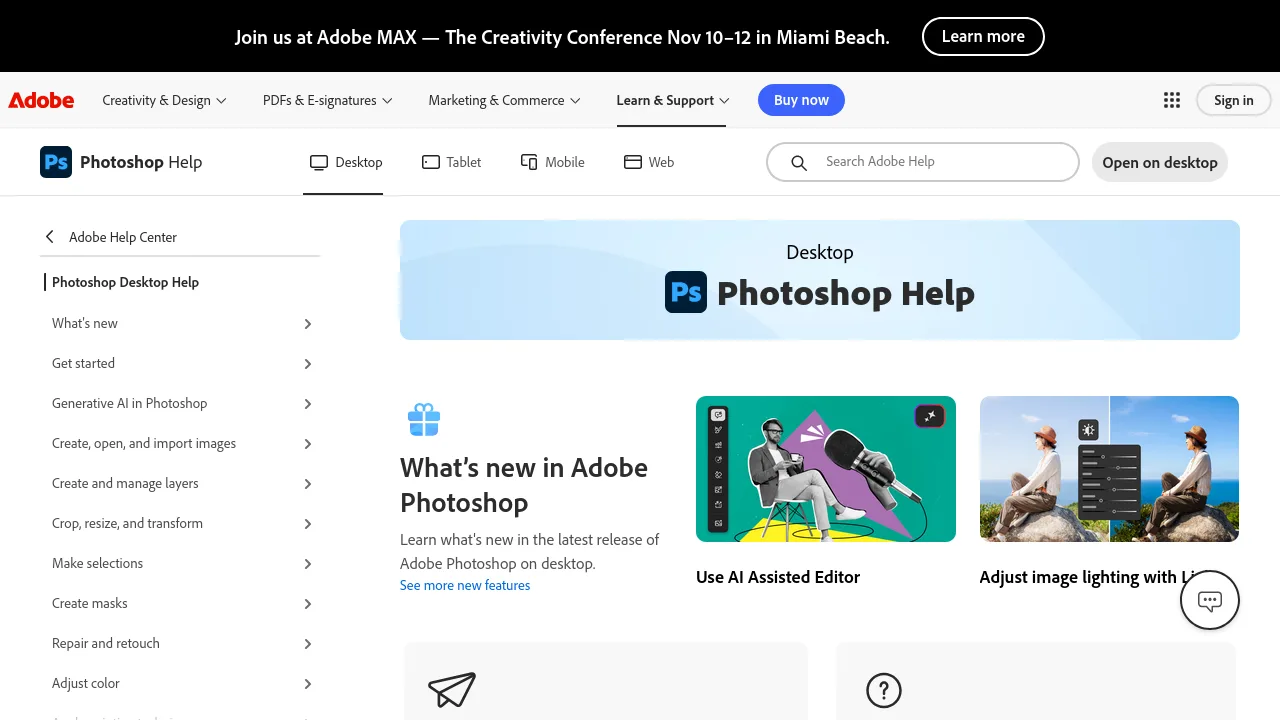Screen dimensions: 1280x720
Task: Open the Marketing & Commerce menu
Action: 505,100
